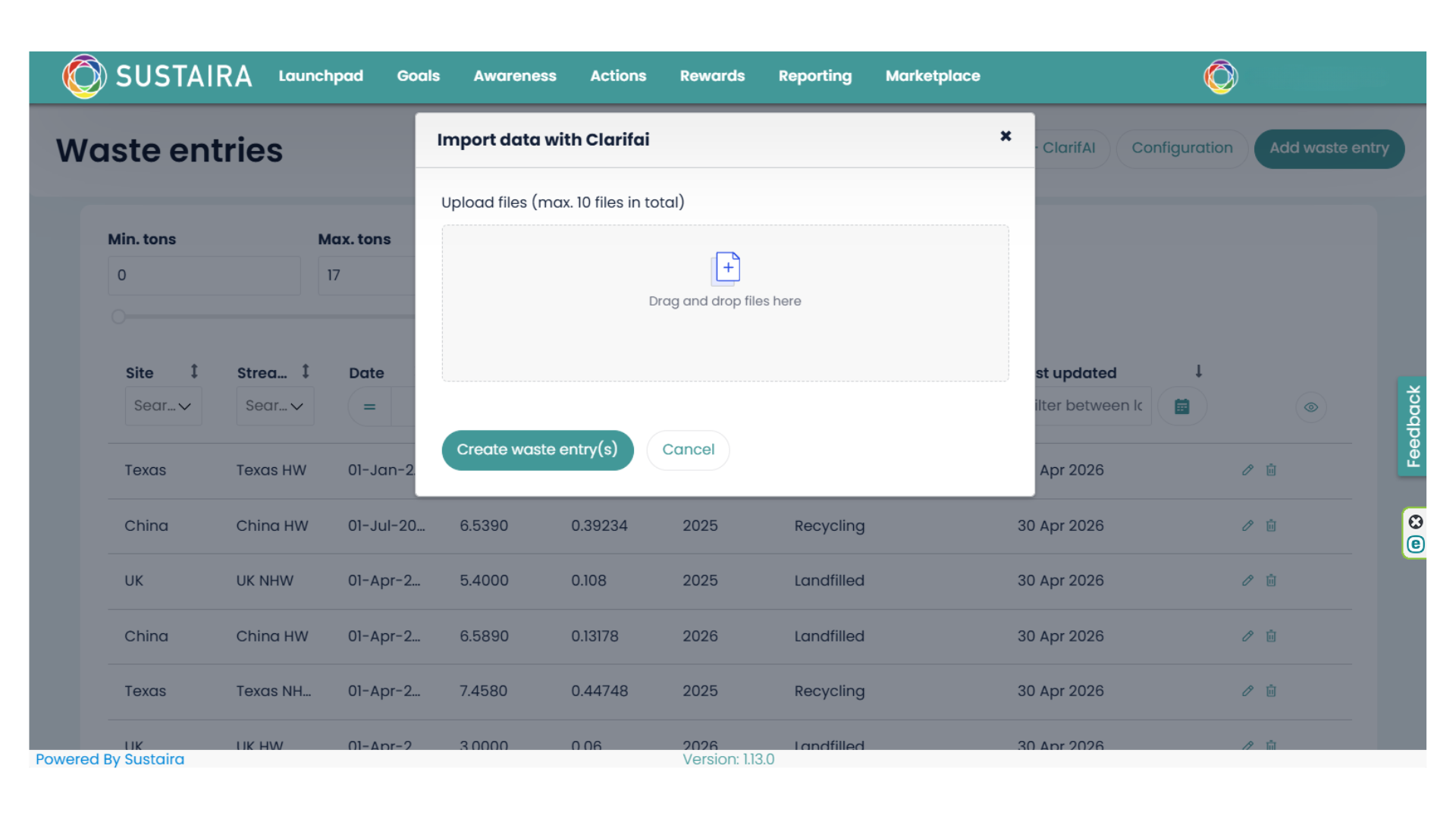Delete the China HW recycling entry
1456x819 pixels.
pyautogui.click(x=1271, y=526)
